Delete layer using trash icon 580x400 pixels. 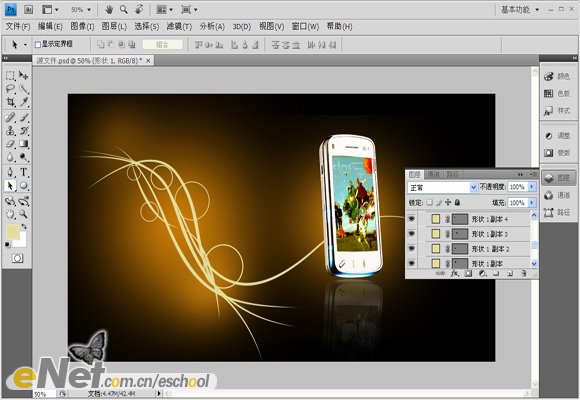click(523, 273)
